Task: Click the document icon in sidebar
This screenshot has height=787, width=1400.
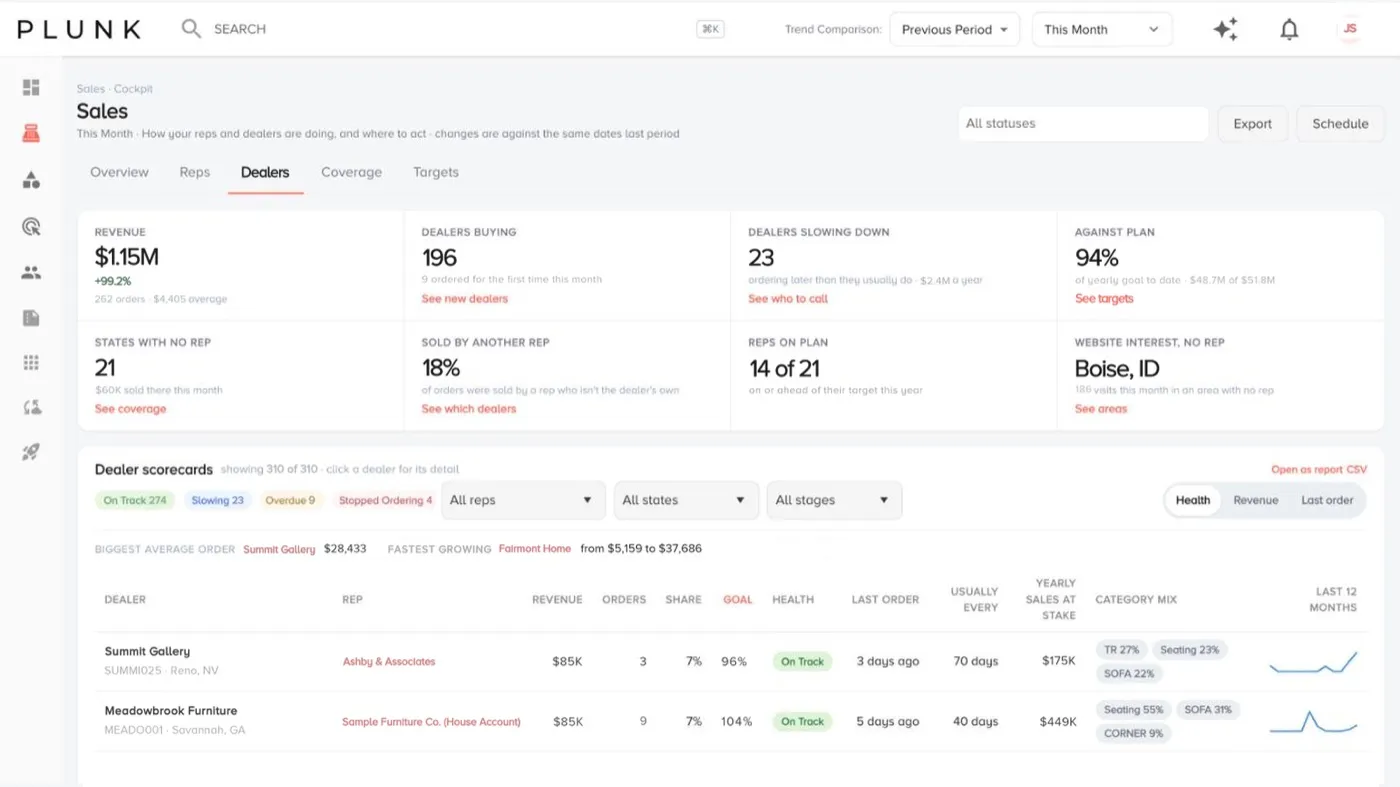Action: tap(31, 318)
